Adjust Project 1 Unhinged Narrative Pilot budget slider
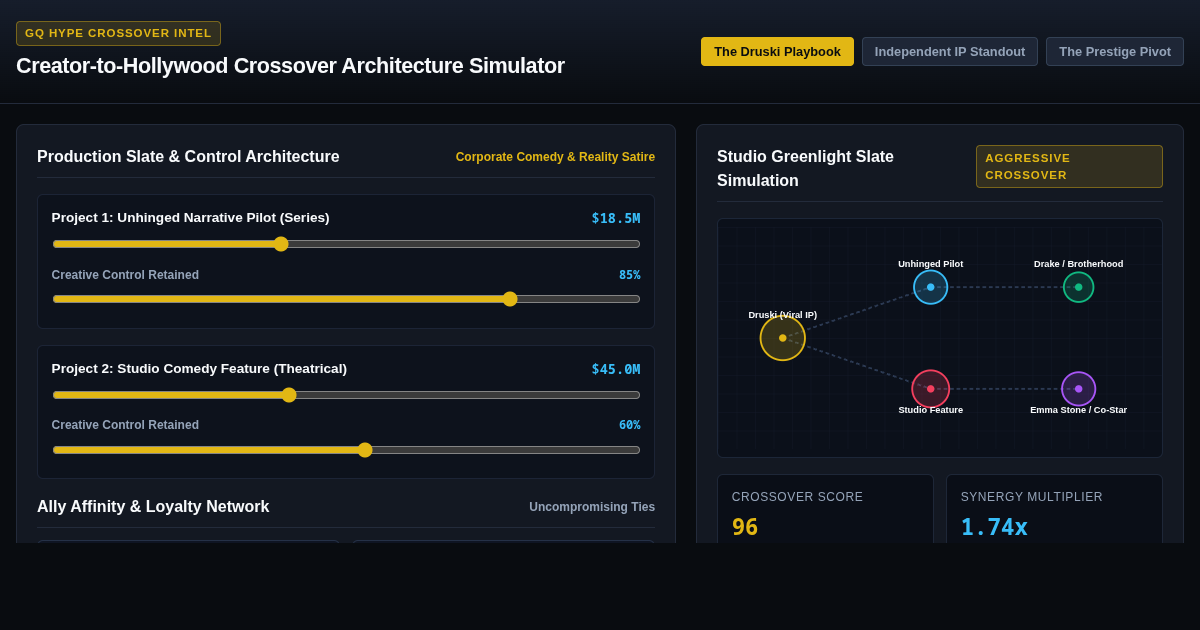 [346, 244]
